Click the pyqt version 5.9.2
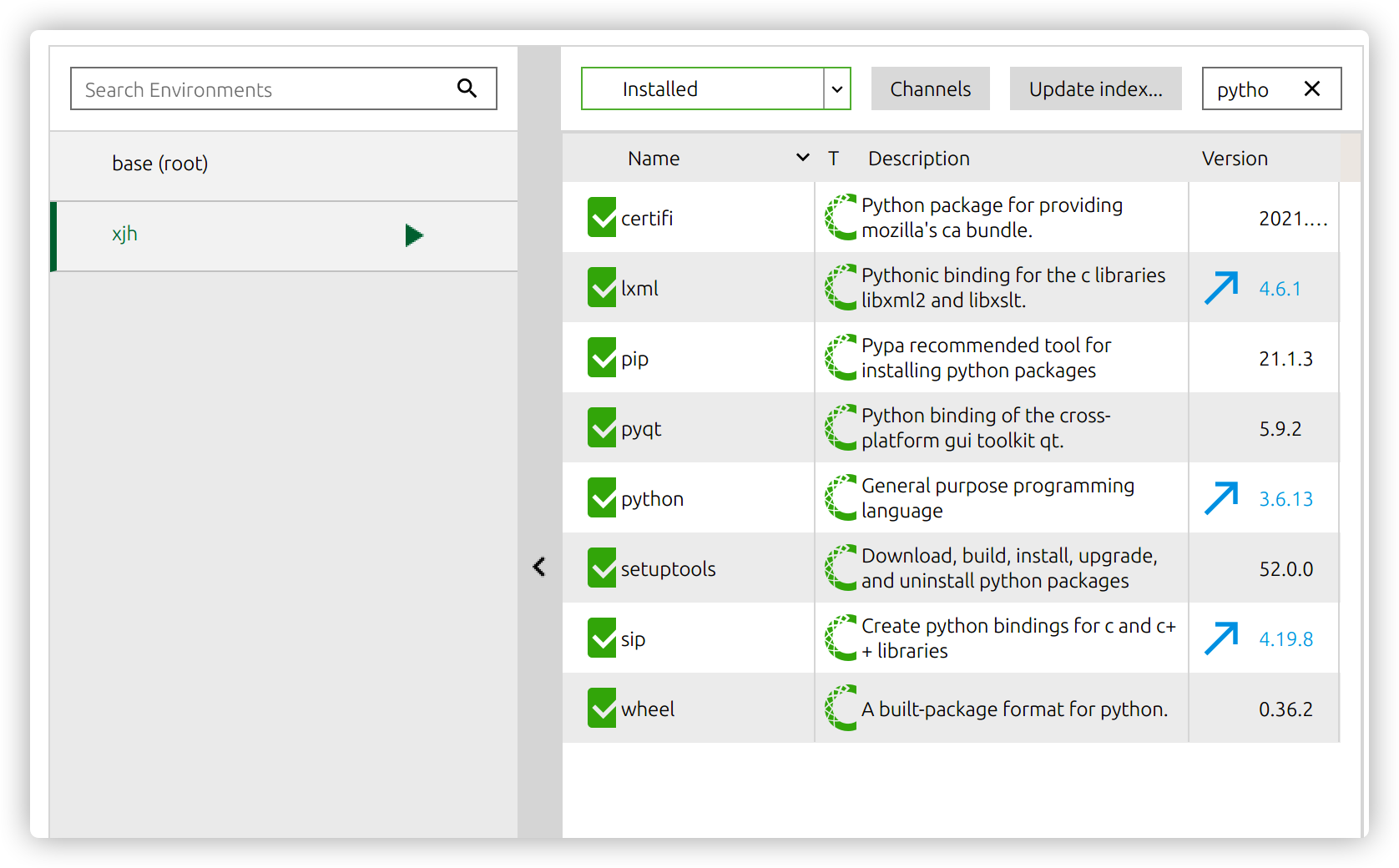The image size is (1399, 868). (1280, 429)
